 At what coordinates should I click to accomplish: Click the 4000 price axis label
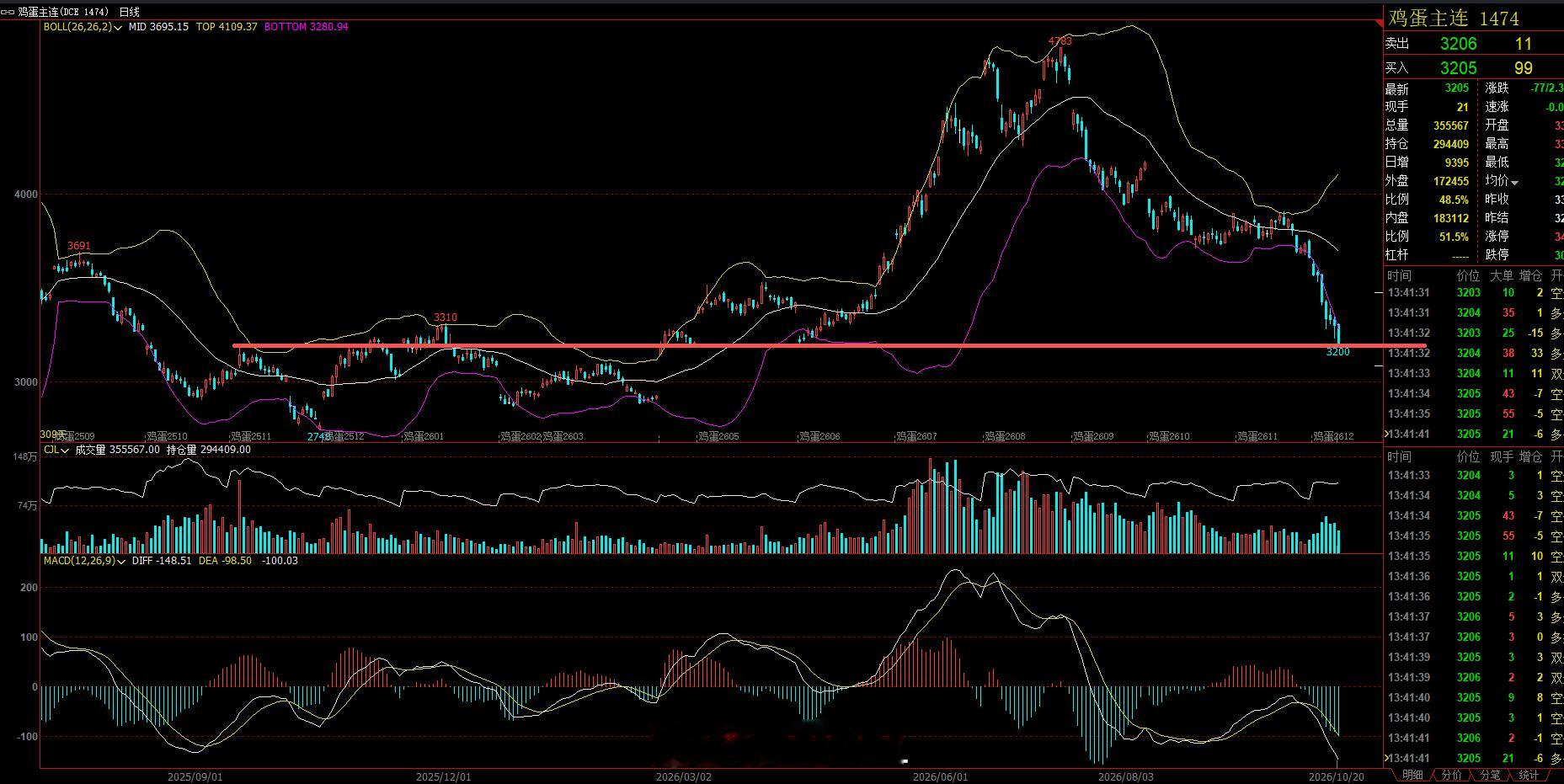pos(26,195)
